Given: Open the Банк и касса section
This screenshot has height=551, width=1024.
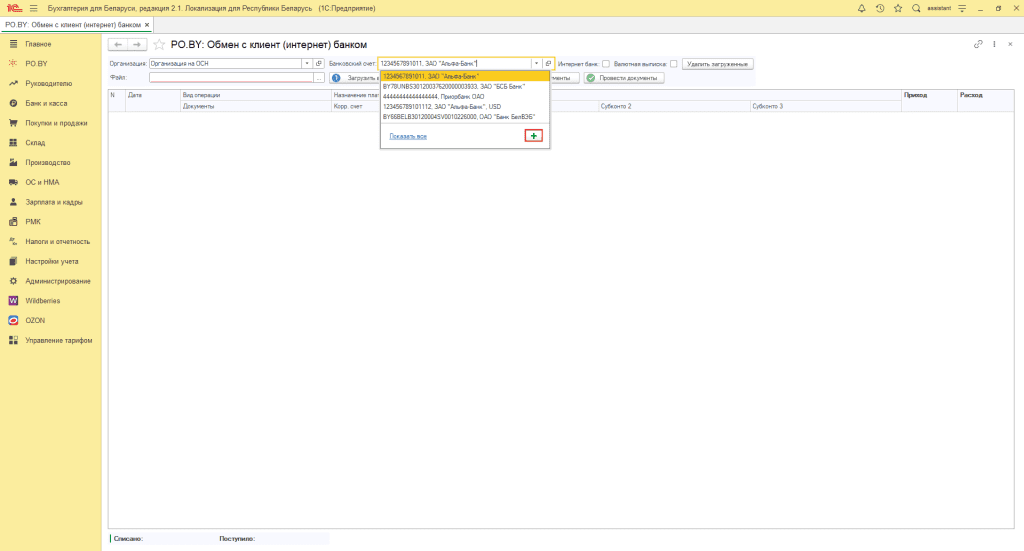Looking at the screenshot, I should (x=45, y=103).
